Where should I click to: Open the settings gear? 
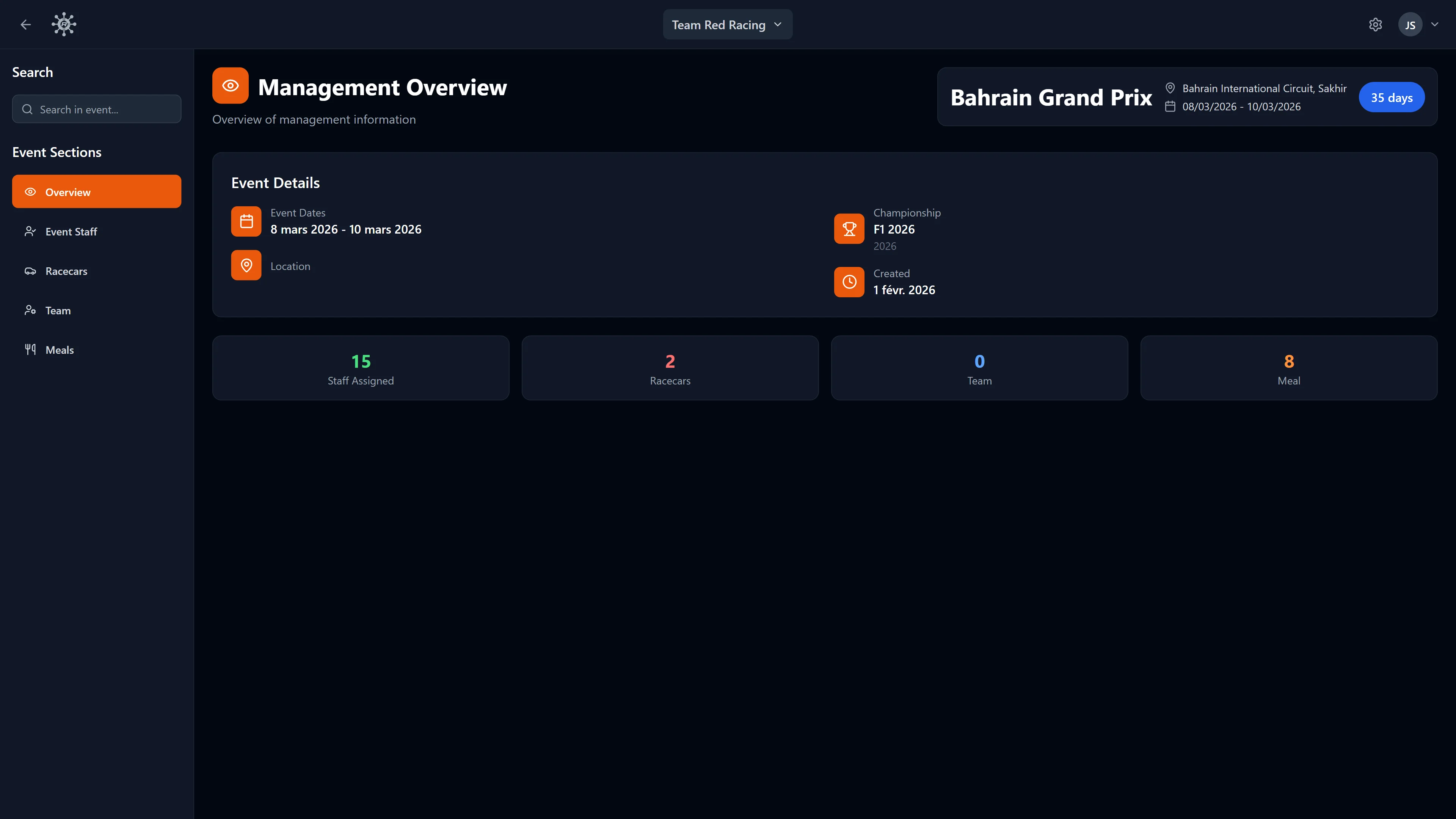[1375, 24]
